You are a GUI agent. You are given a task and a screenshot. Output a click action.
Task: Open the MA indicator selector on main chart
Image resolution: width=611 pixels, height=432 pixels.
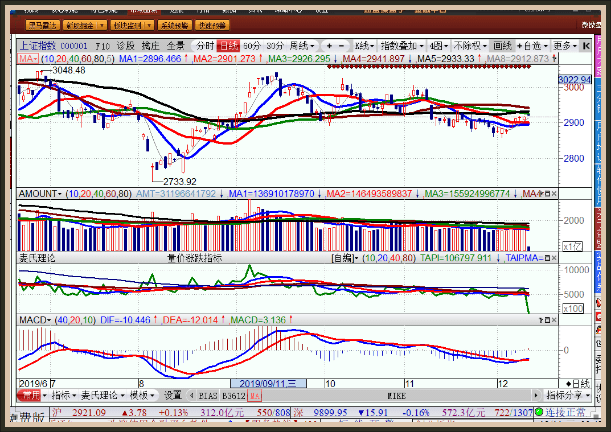(28, 59)
